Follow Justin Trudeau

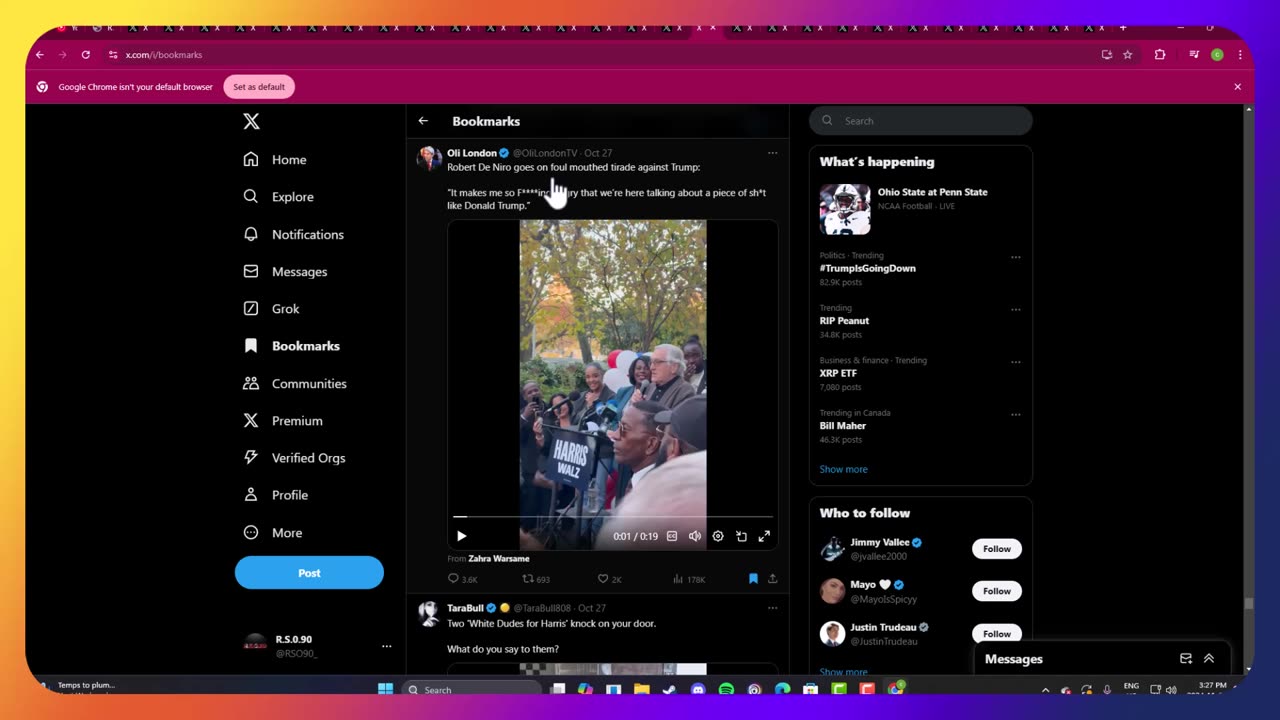click(996, 634)
